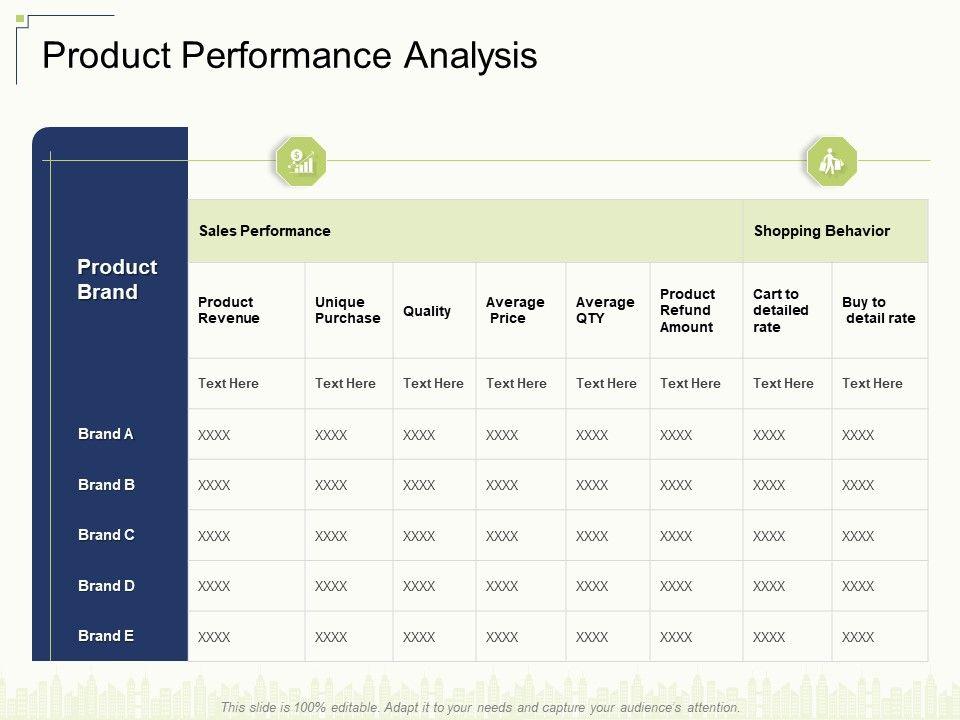The image size is (960, 720).
Task: Click the Cart to detailed rate header
Action: 781,310
